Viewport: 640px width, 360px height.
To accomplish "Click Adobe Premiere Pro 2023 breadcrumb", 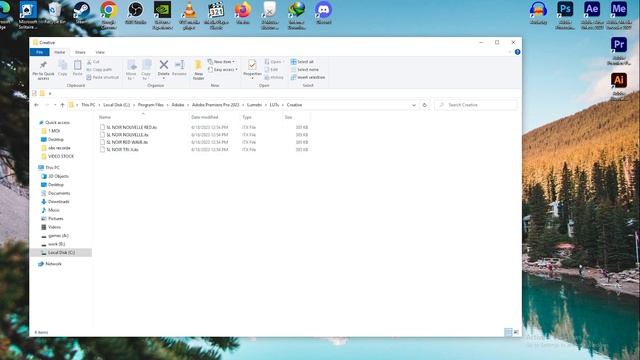I will point(216,105).
